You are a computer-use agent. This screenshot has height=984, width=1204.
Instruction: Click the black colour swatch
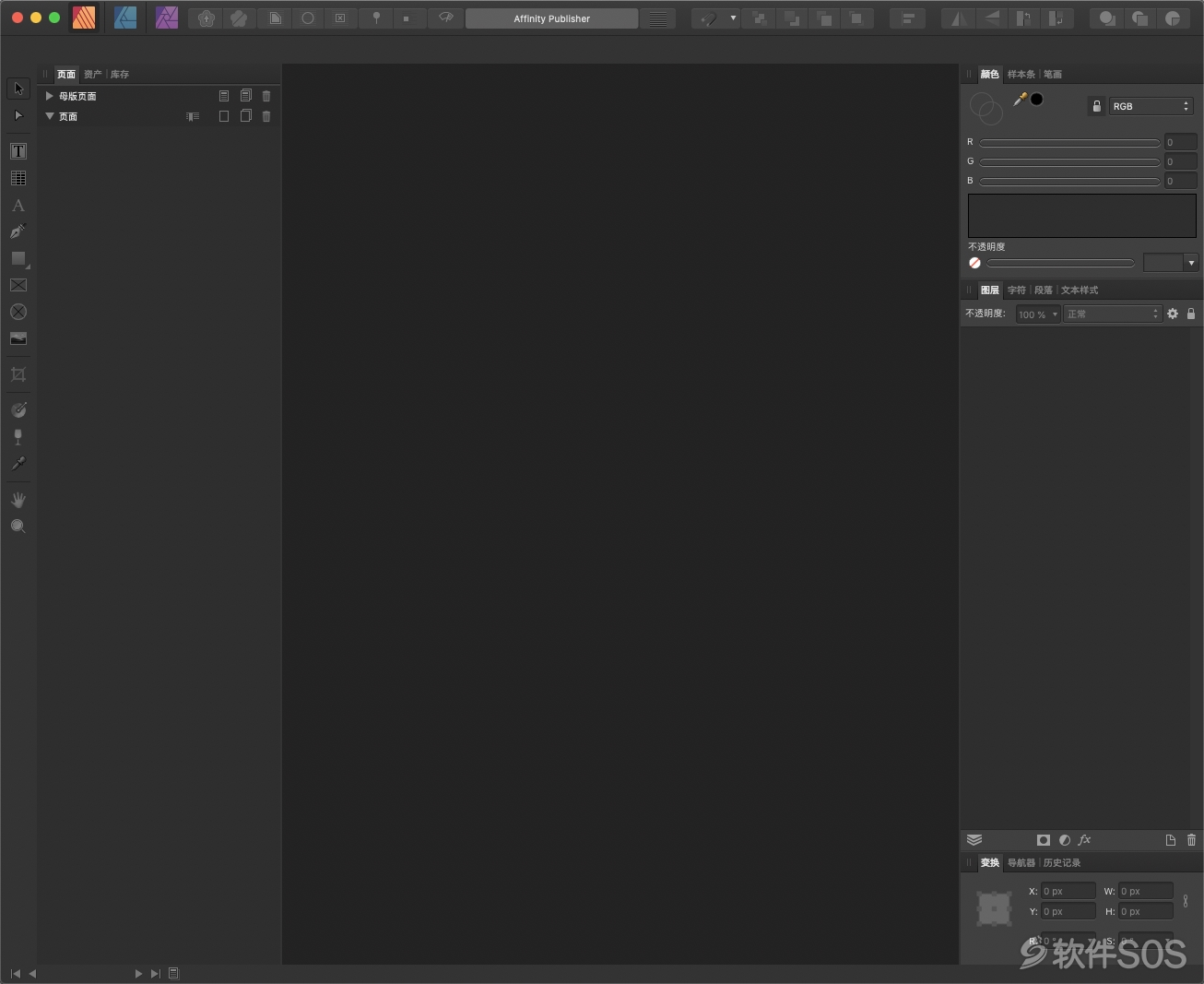tap(1036, 99)
